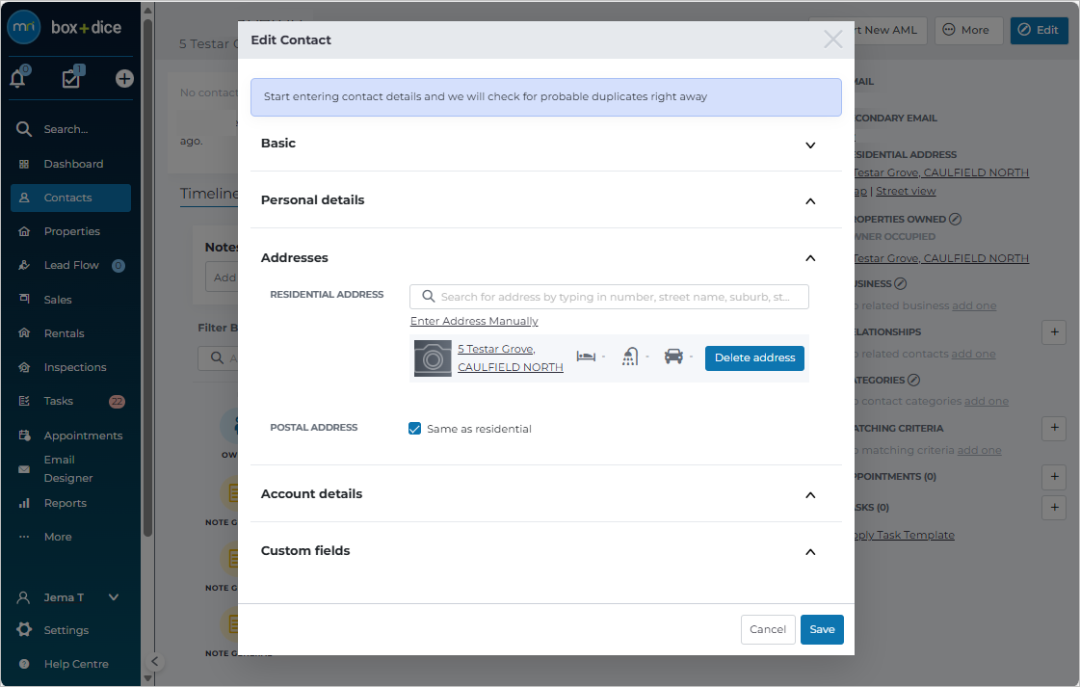This screenshot has height=687, width=1080.
Task: Click Enter Address Manually link
Action: (x=474, y=321)
